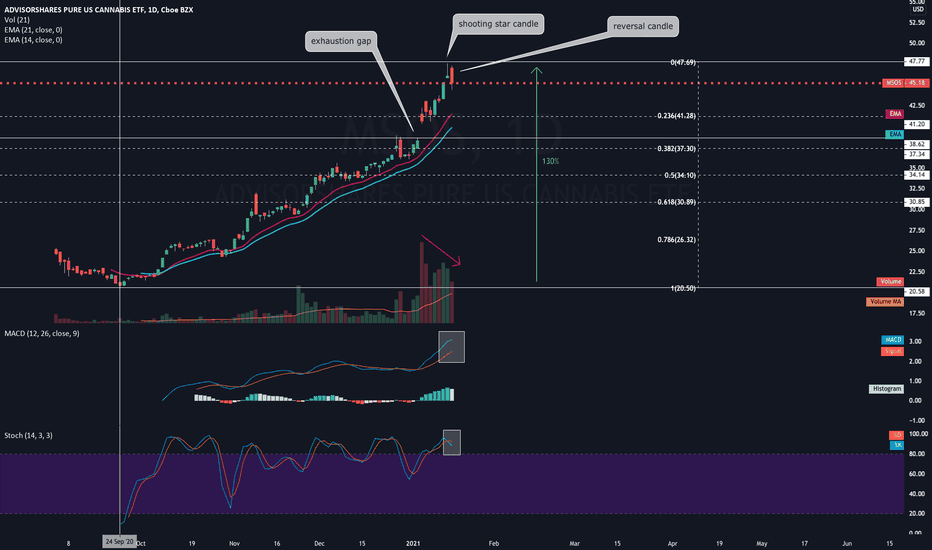Viewport: 932px width, 550px height.
Task: Click the 80.00 stochastic scale value
Action: coord(918,454)
